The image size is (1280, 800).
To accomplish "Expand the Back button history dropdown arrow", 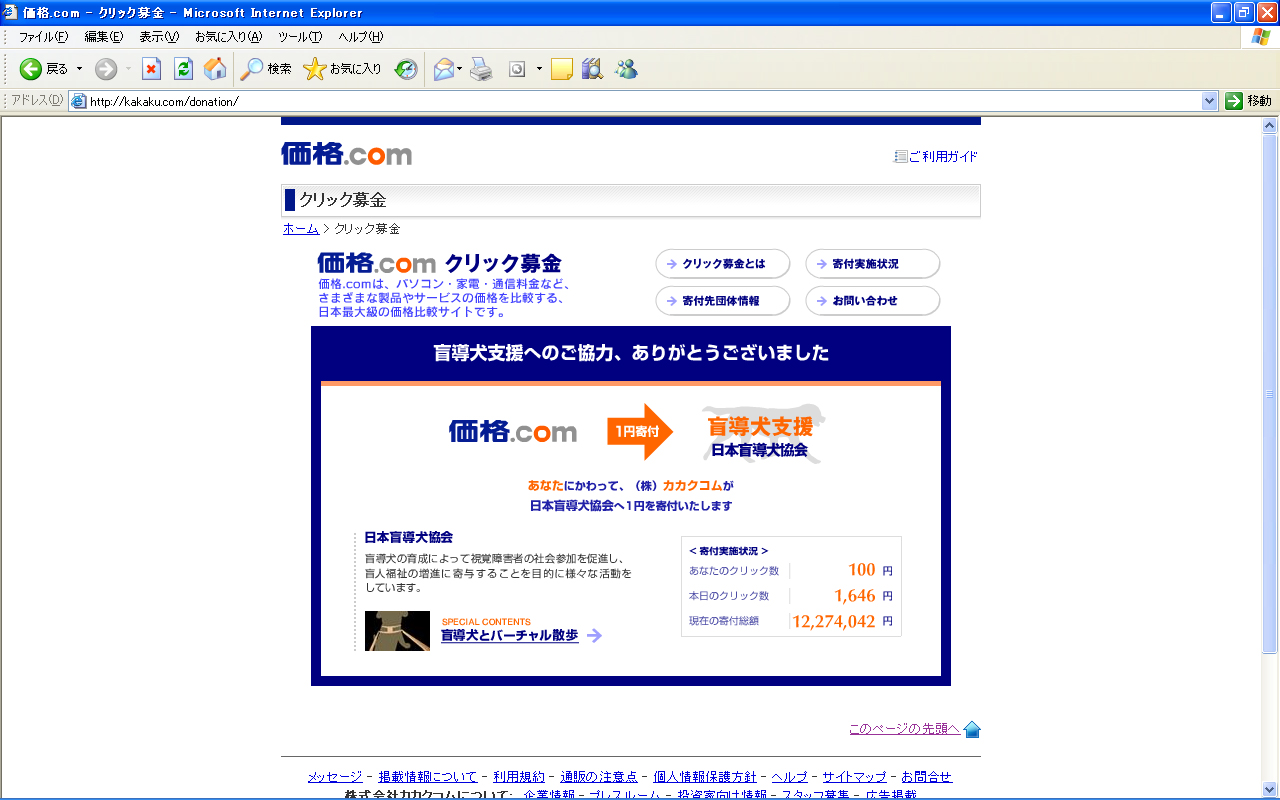I will 80,69.
